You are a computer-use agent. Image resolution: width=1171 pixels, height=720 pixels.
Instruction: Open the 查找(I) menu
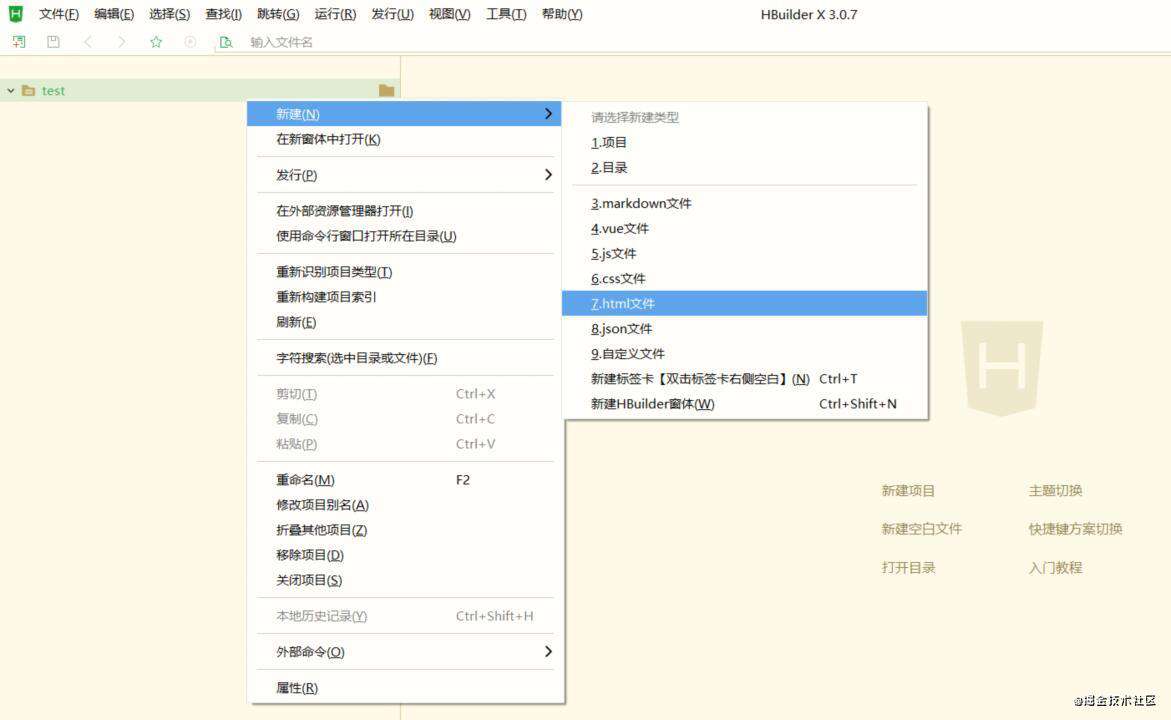(x=223, y=14)
